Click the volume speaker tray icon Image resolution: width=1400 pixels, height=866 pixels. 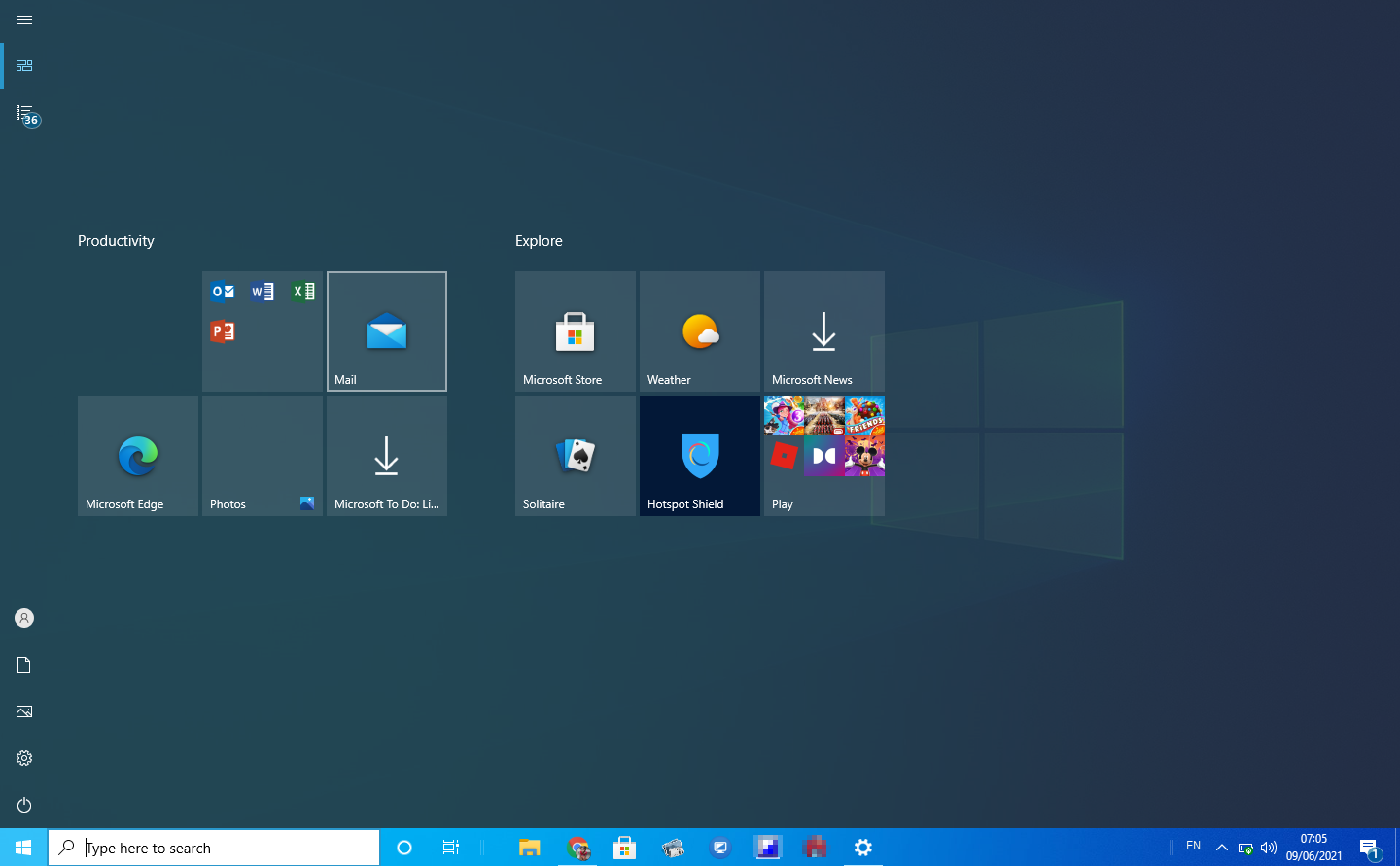1269,848
